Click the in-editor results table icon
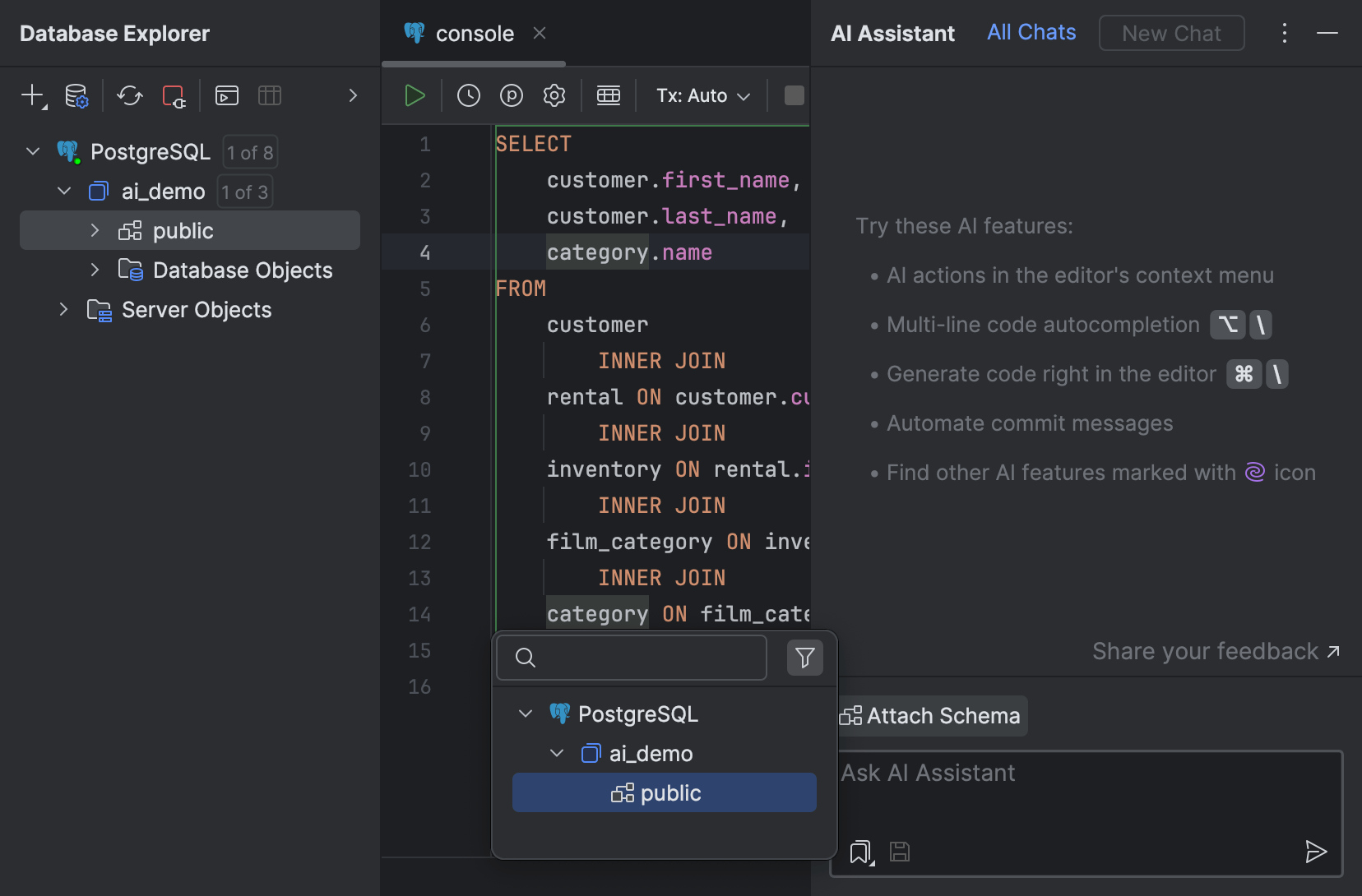The height and width of the screenshot is (896, 1362). pyautogui.click(x=609, y=95)
